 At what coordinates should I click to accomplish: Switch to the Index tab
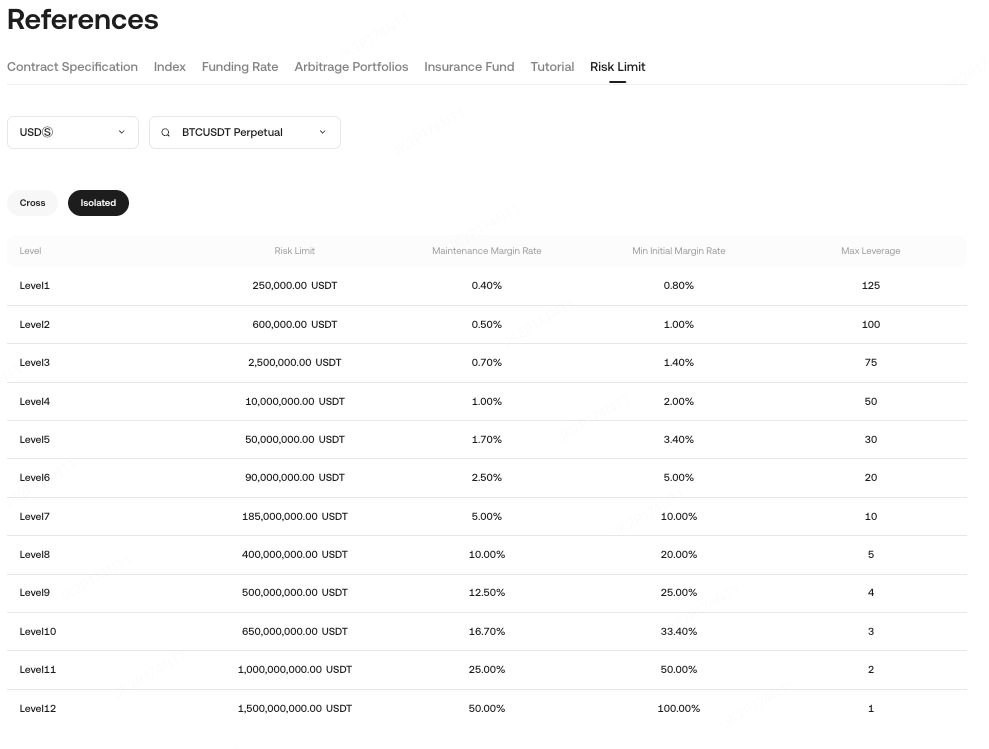[x=170, y=67]
